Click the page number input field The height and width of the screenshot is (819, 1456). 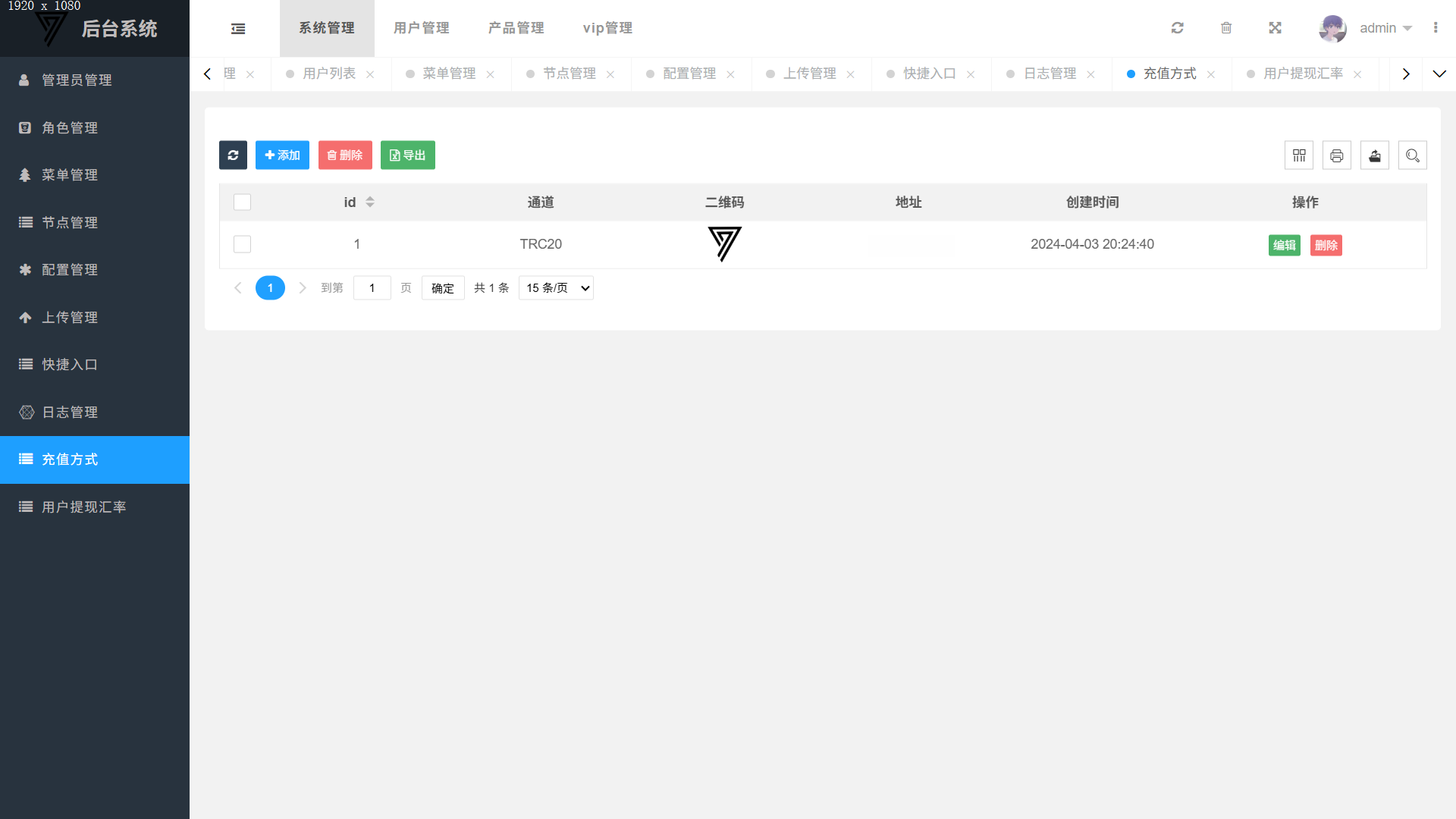coord(372,288)
